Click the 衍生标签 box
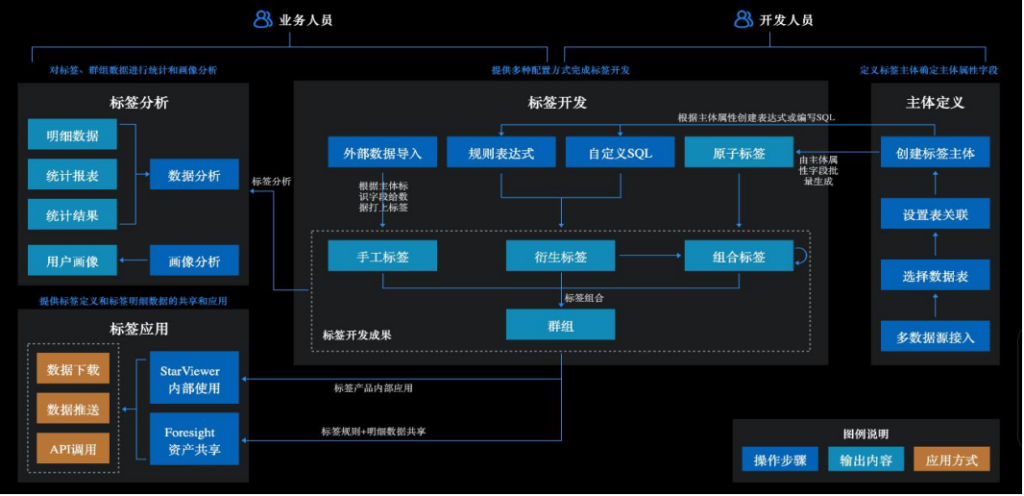This screenshot has width=1024, height=496. pyautogui.click(x=561, y=256)
